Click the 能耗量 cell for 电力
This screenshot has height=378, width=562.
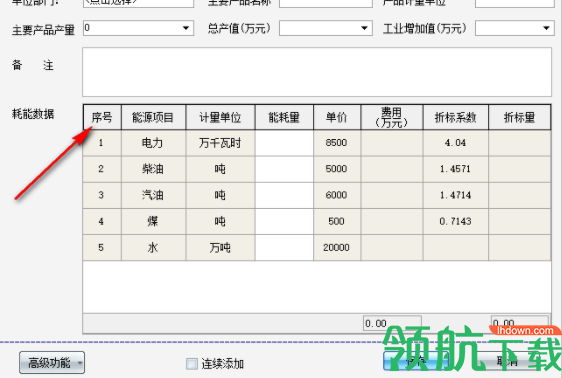284,143
